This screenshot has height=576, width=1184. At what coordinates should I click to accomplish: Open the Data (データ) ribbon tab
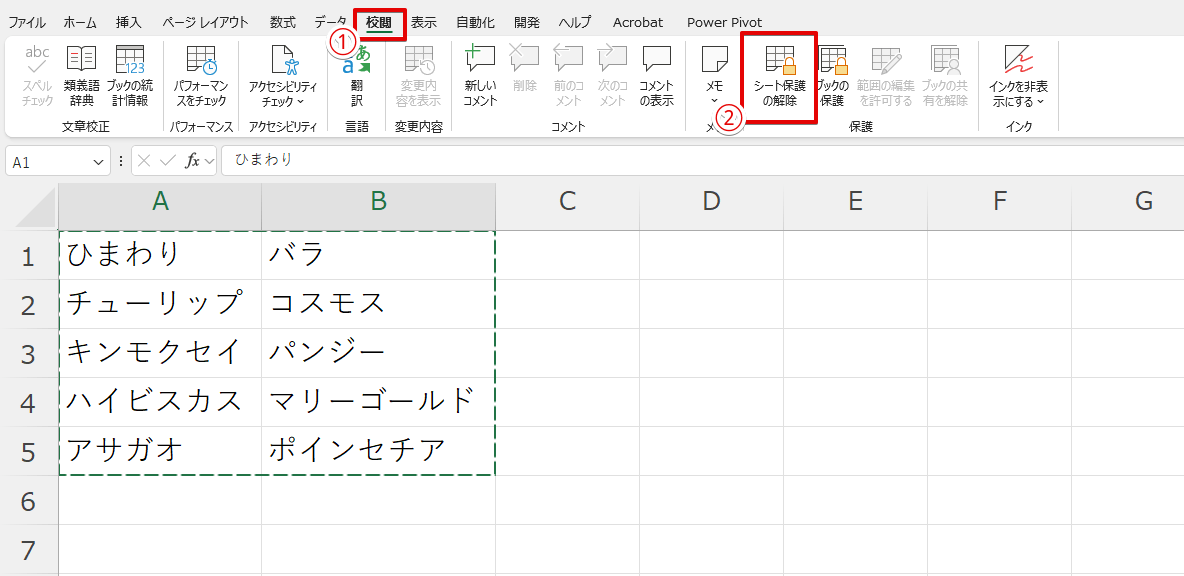point(330,22)
